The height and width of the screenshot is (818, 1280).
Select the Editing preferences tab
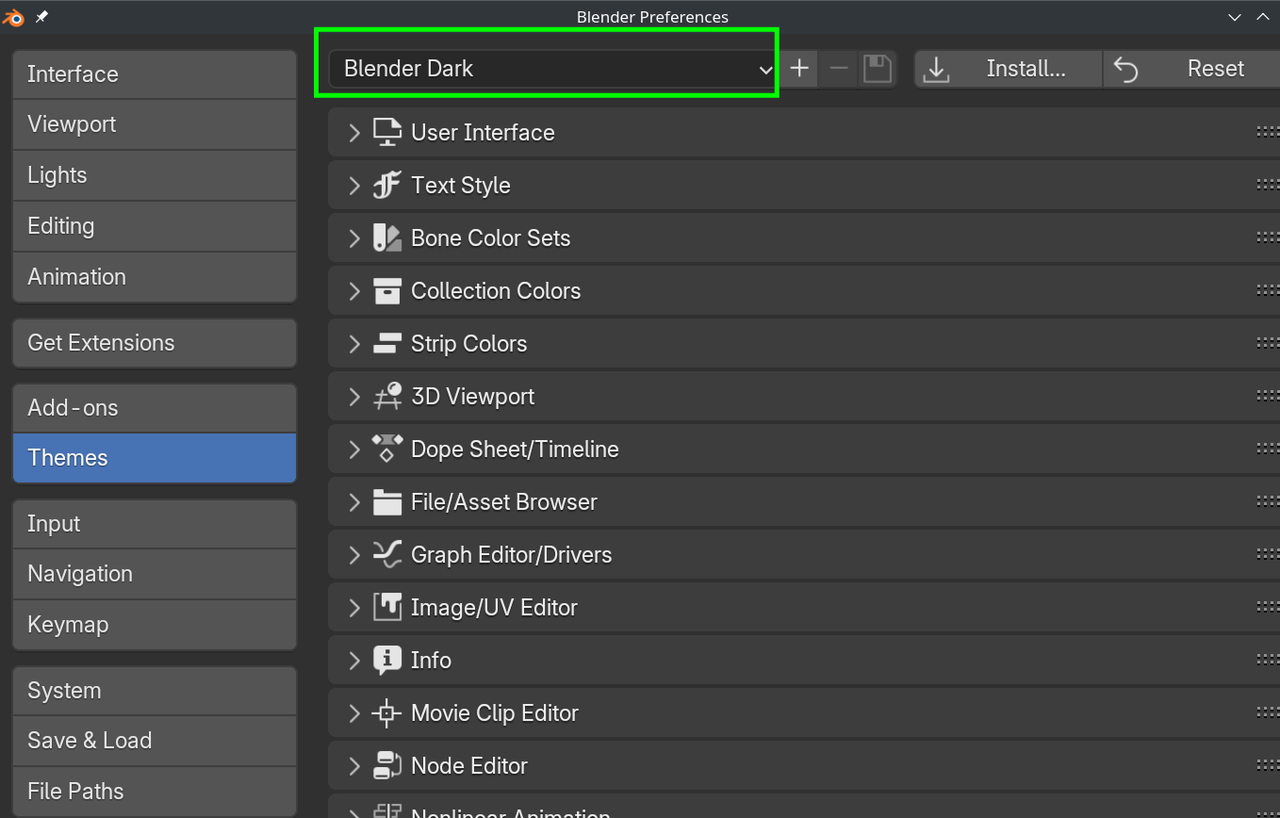click(155, 226)
